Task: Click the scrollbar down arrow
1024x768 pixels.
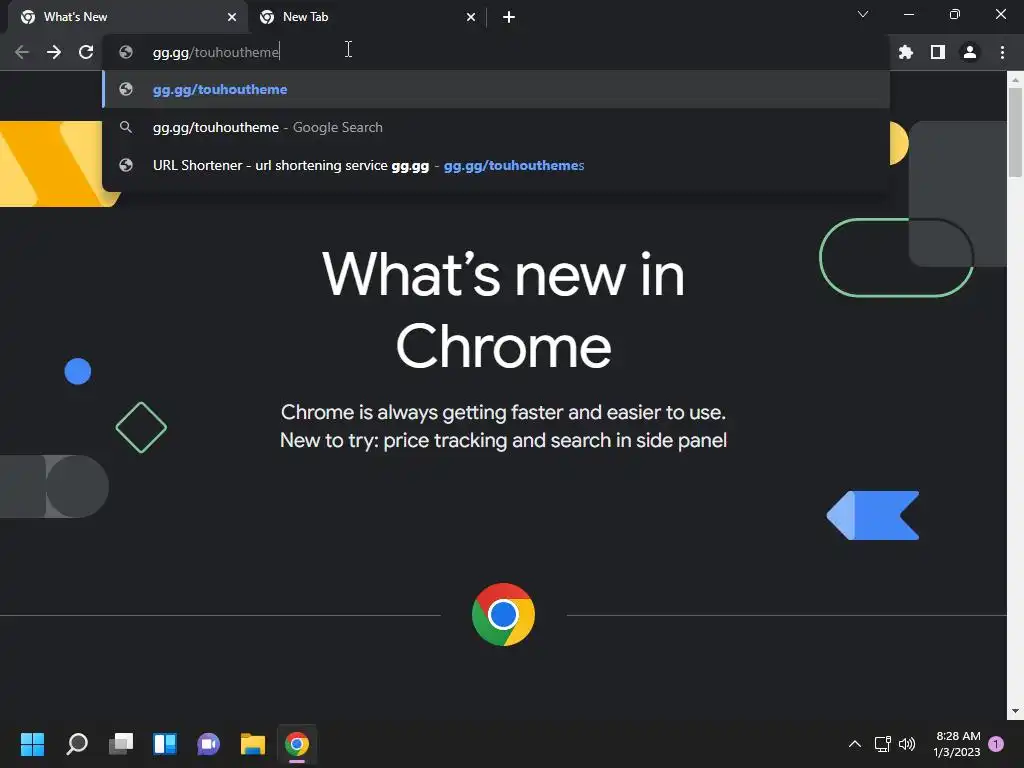Action: tap(1015, 711)
